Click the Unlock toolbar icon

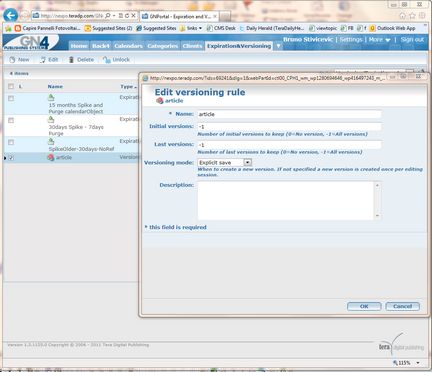pos(107,60)
